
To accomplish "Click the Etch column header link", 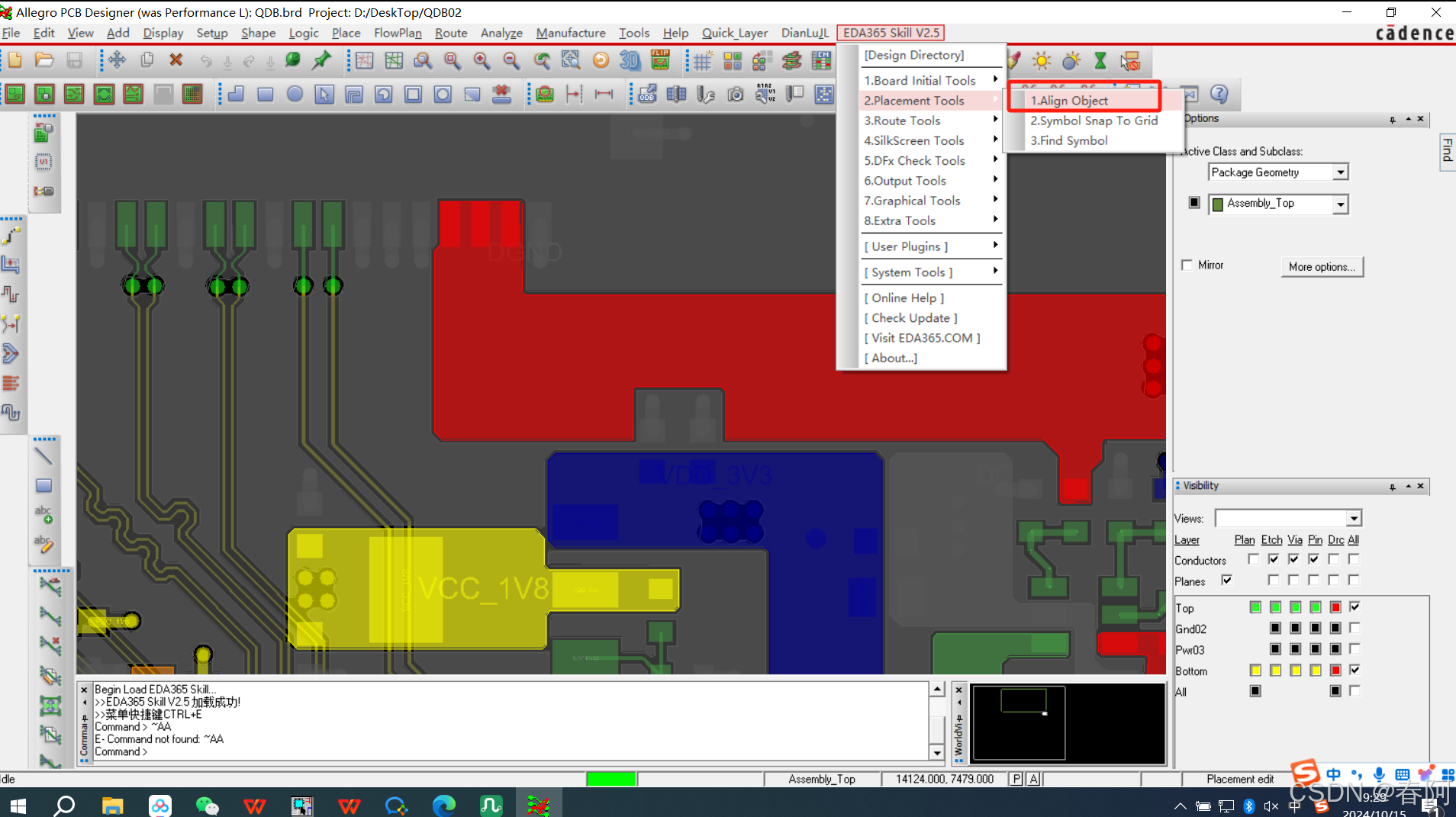I will pyautogui.click(x=1271, y=540).
